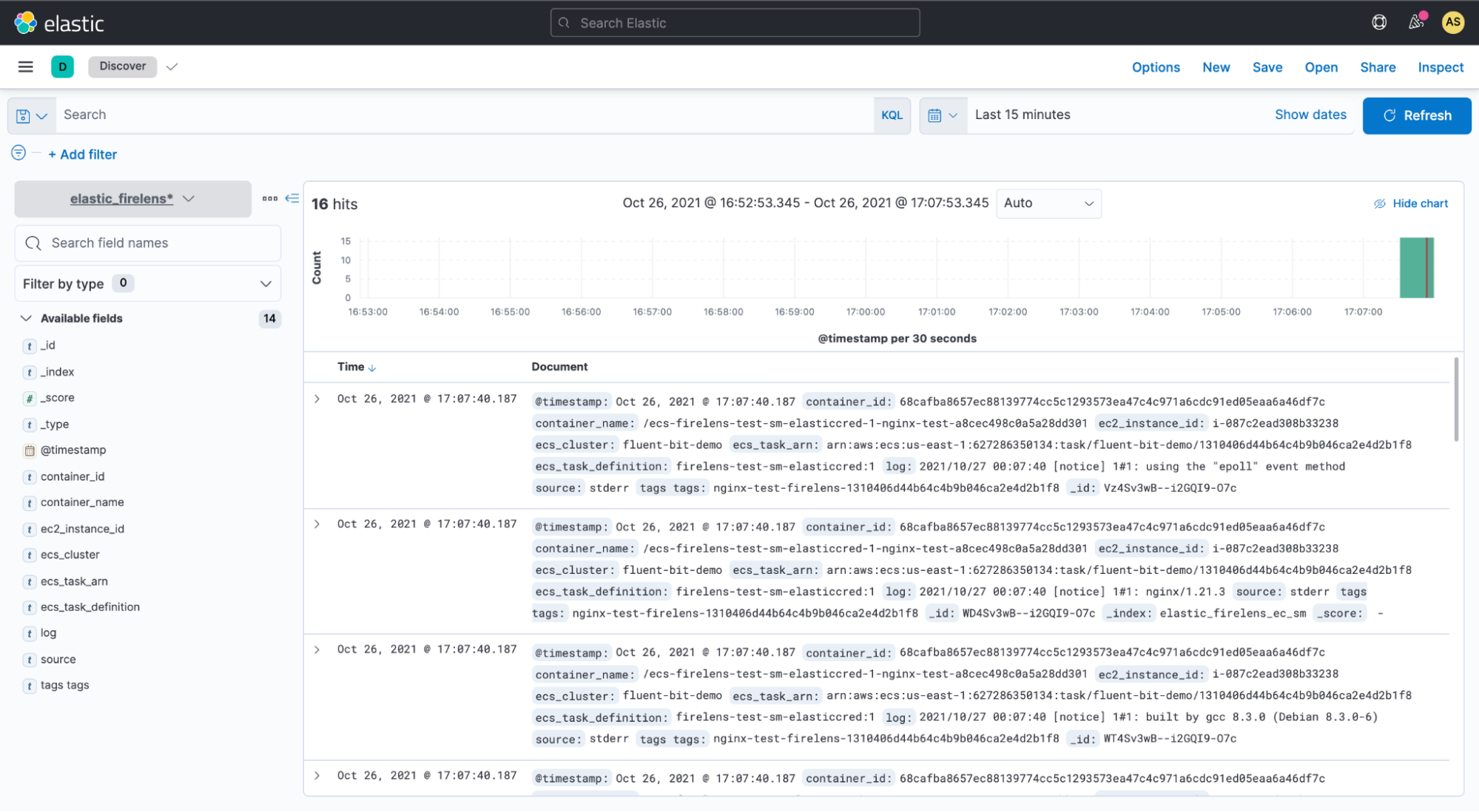Click the search magnifier in Search Elastic
This screenshot has height=812, width=1479.
coord(565,23)
